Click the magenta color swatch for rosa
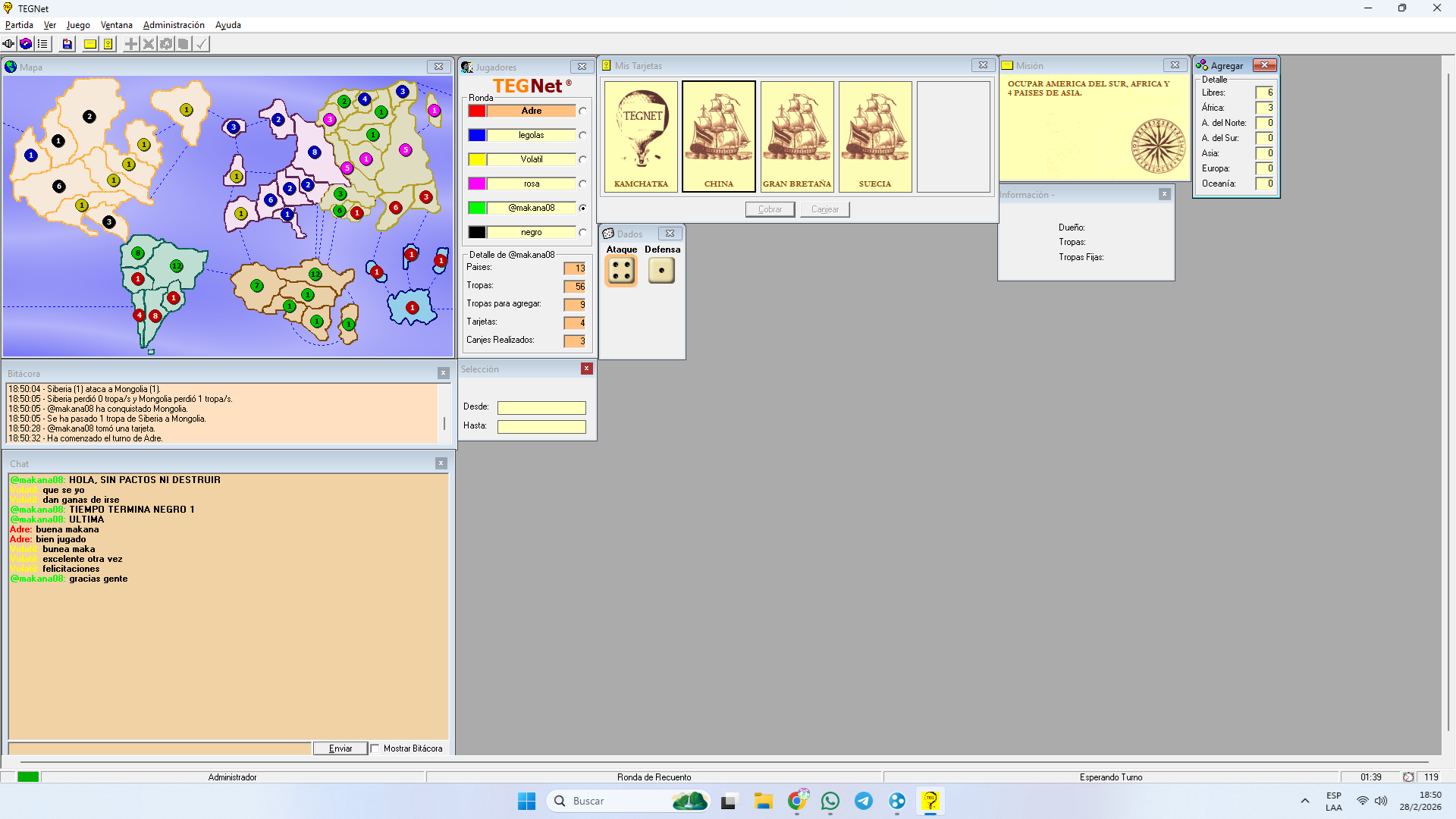The height and width of the screenshot is (819, 1456). (x=477, y=184)
